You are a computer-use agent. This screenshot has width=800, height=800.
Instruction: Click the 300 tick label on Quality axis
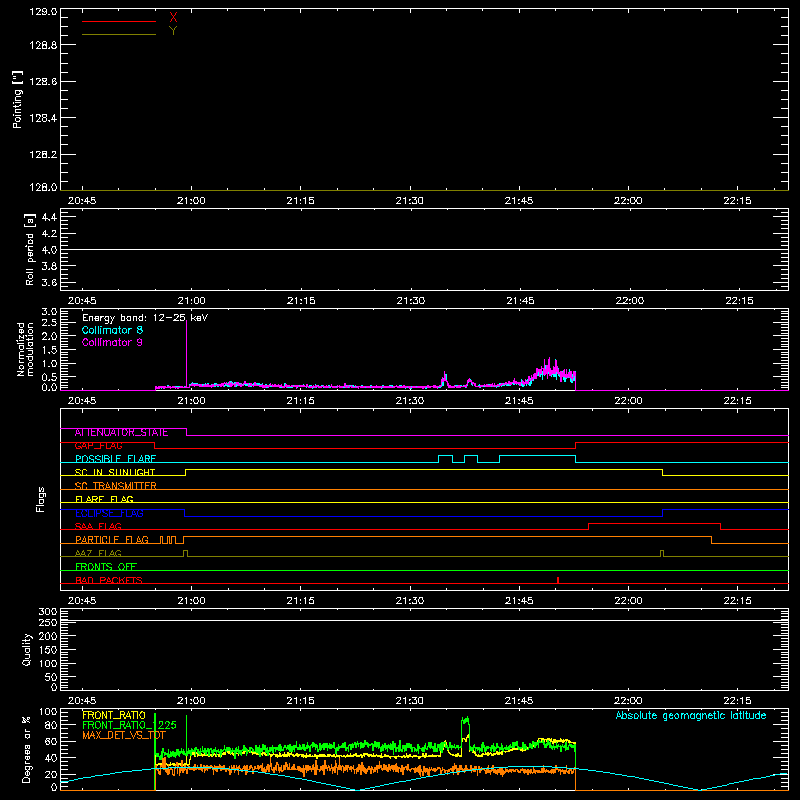click(x=47, y=612)
